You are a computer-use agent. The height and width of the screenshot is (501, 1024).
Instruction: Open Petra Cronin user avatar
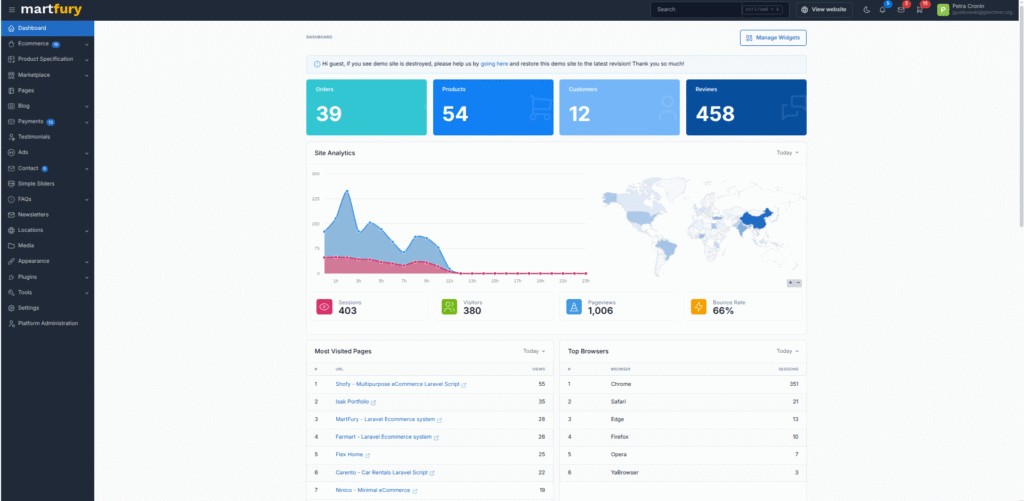pyautogui.click(x=943, y=10)
